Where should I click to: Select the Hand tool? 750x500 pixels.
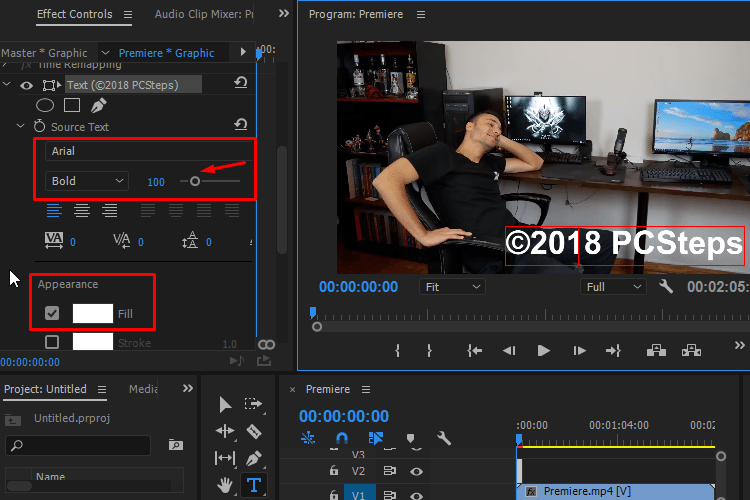coord(225,485)
